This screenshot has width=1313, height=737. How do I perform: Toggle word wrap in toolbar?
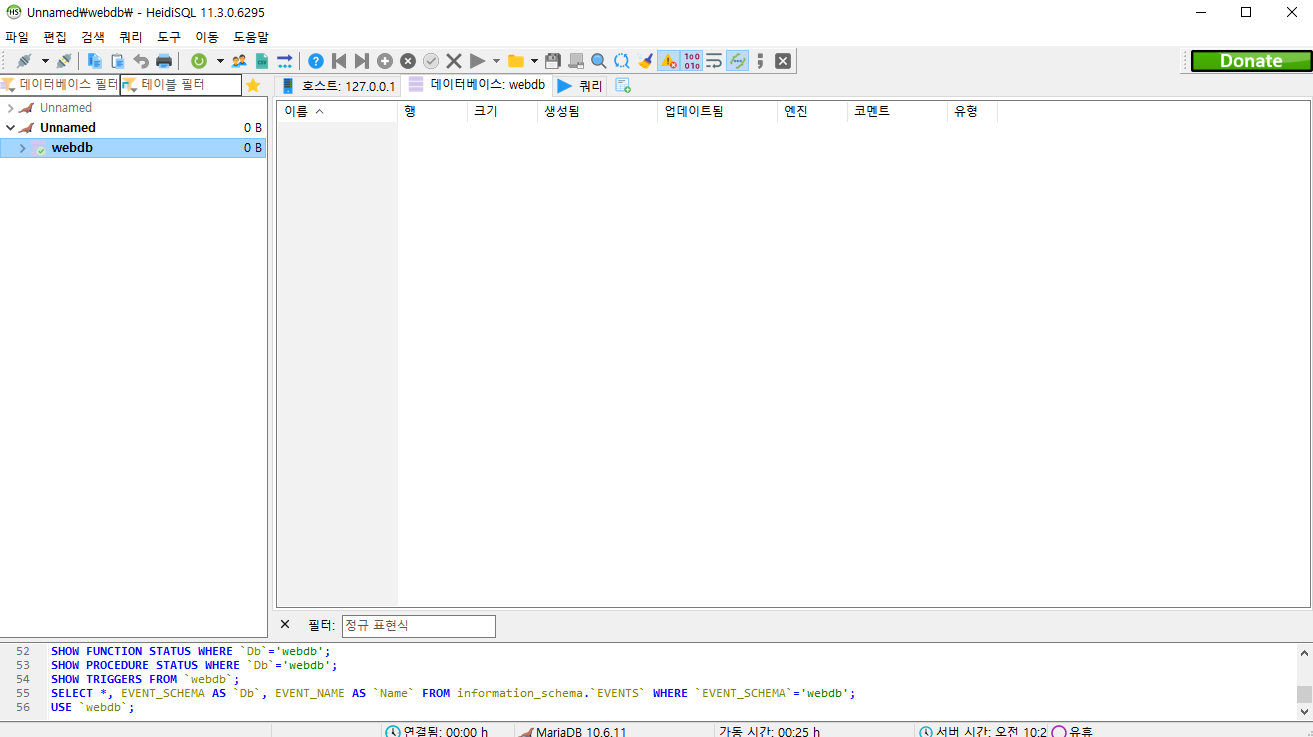[714, 61]
